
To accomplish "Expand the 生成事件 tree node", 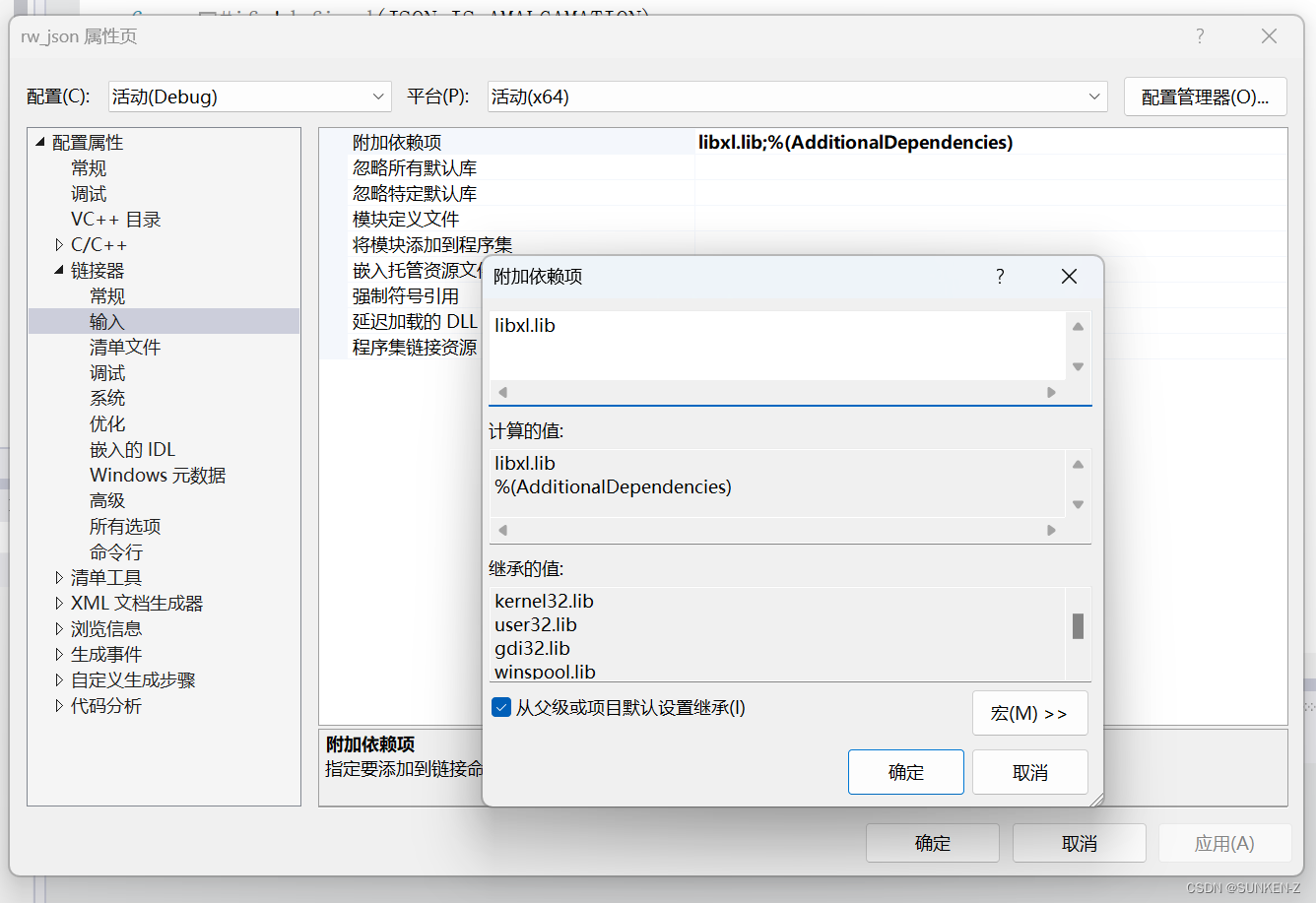I will (x=58, y=654).
